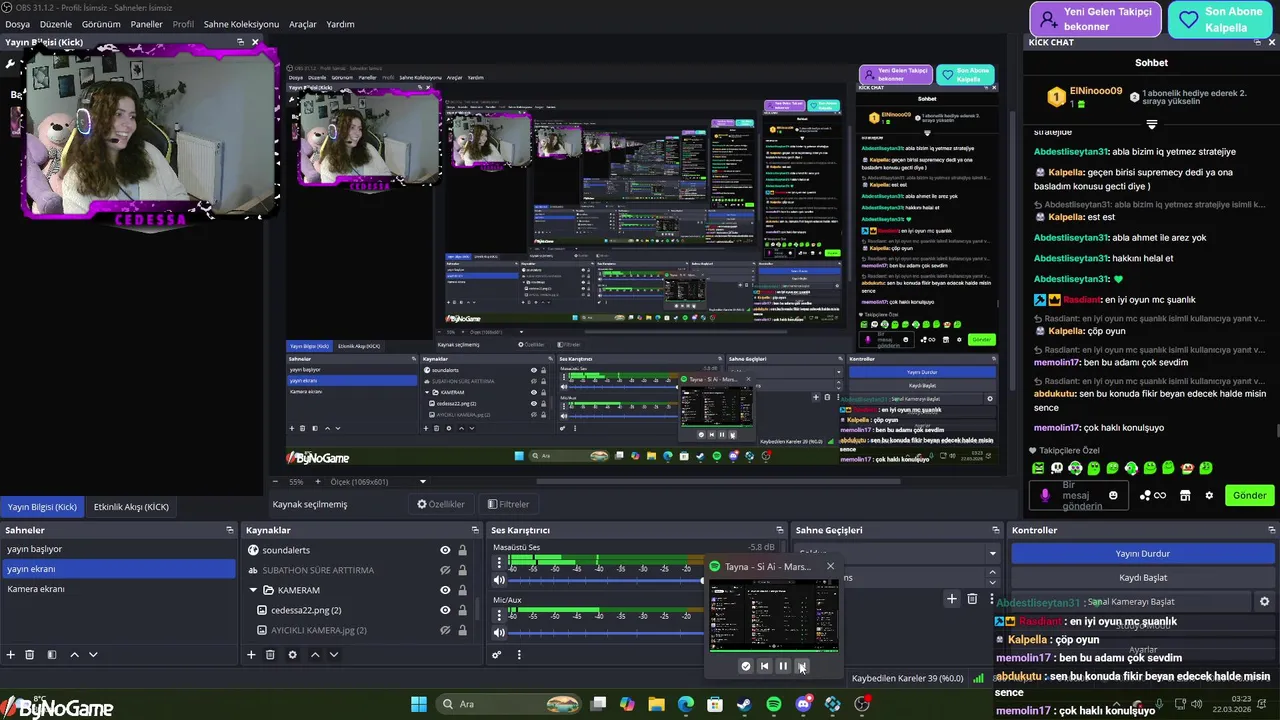Open Windows Start menu
The width and height of the screenshot is (1280, 720).
pyautogui.click(x=419, y=704)
